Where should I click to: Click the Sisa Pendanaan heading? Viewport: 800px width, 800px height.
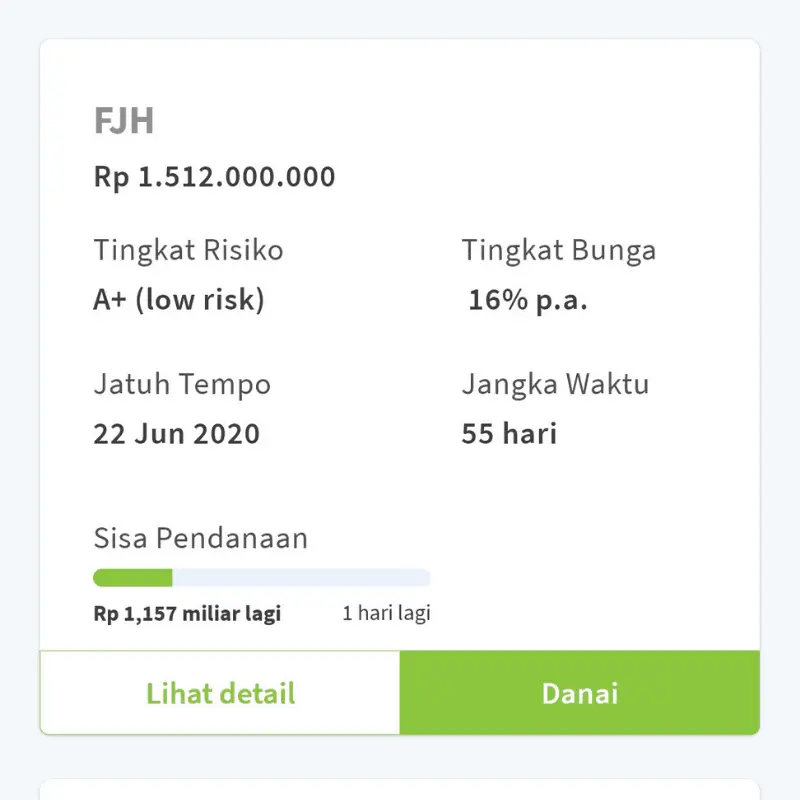click(200, 538)
